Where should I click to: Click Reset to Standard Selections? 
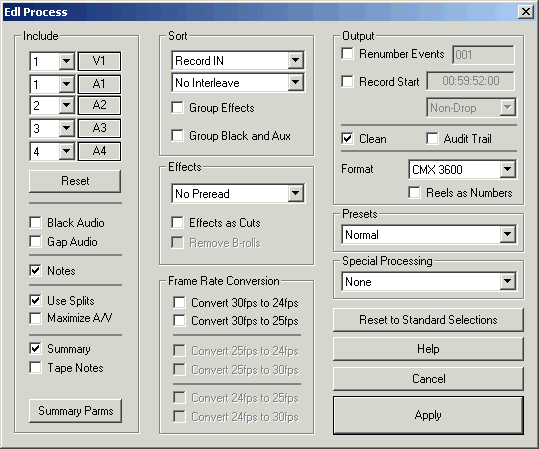(428, 320)
